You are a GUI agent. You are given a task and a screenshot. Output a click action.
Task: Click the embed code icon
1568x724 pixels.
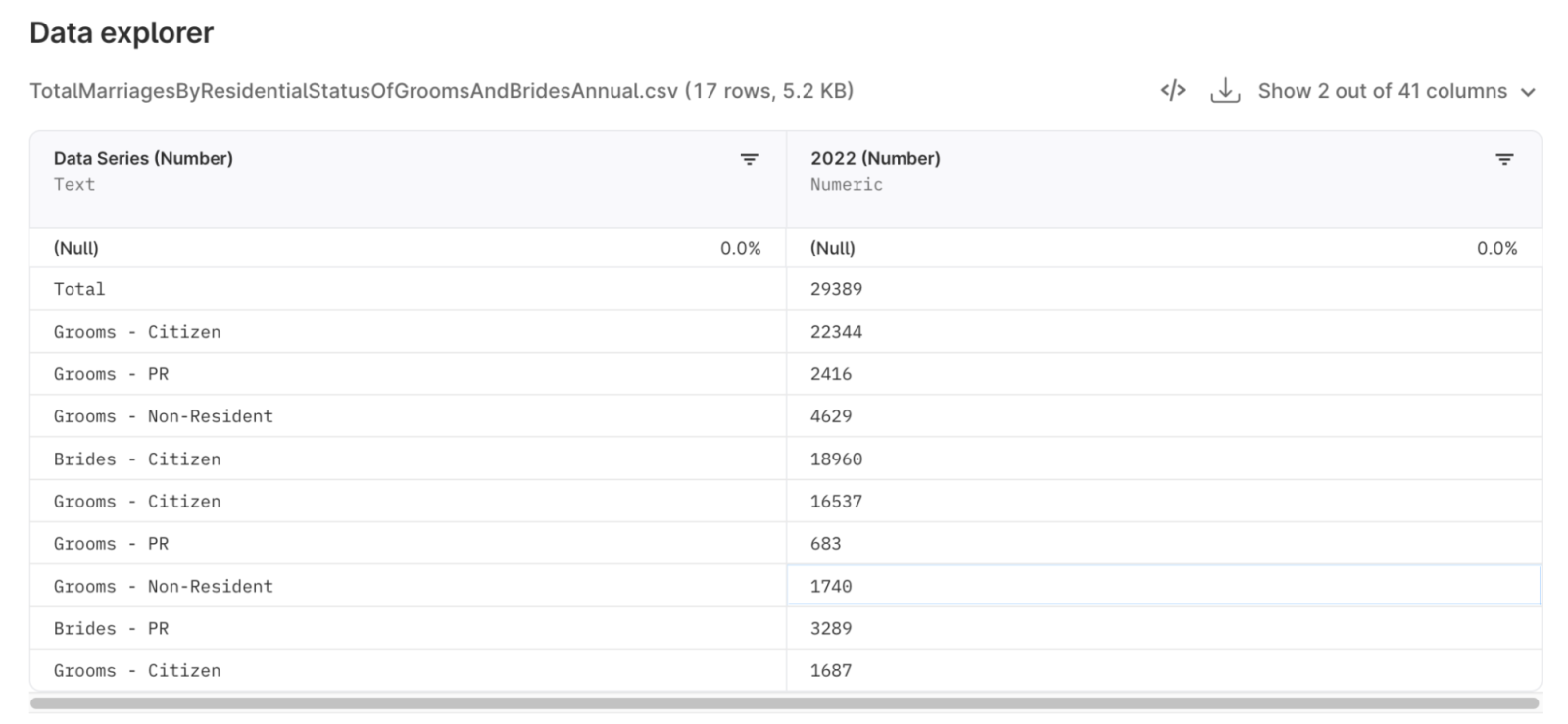point(1173,91)
